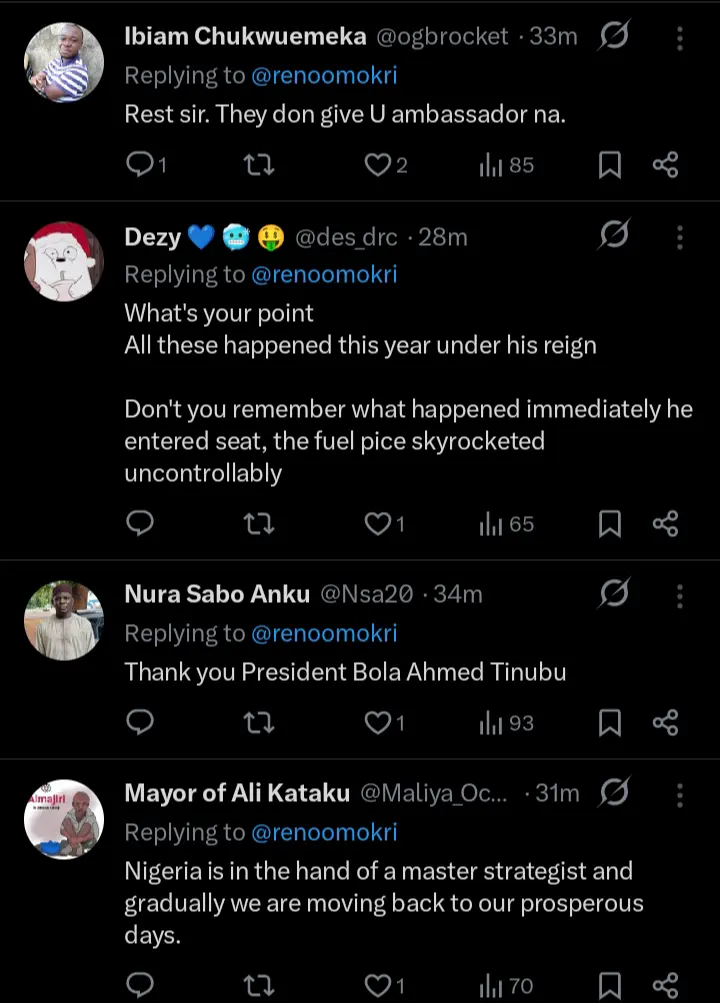Open Mayor of Ali Kataku's profile name
Screen dimensions: 720x1003
coord(237,793)
